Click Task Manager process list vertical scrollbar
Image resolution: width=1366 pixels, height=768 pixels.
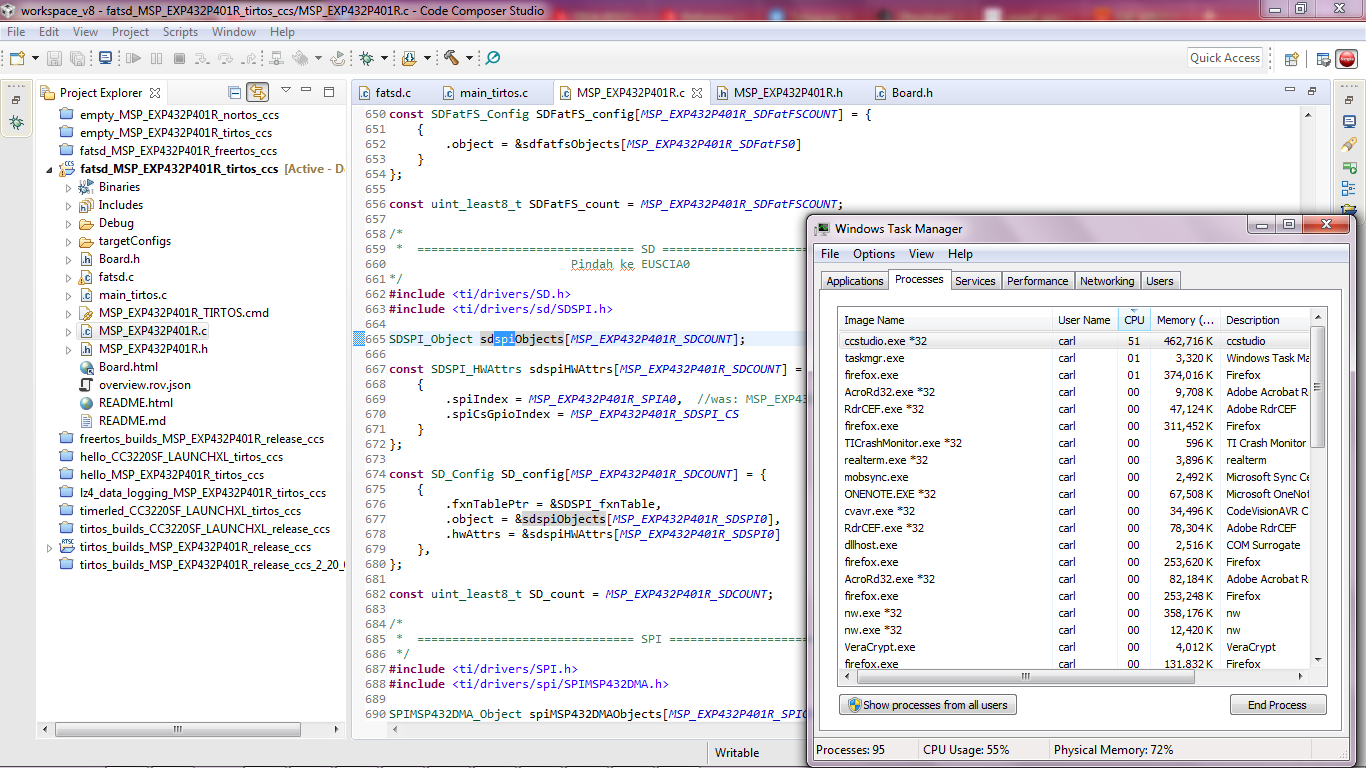pos(1318,385)
